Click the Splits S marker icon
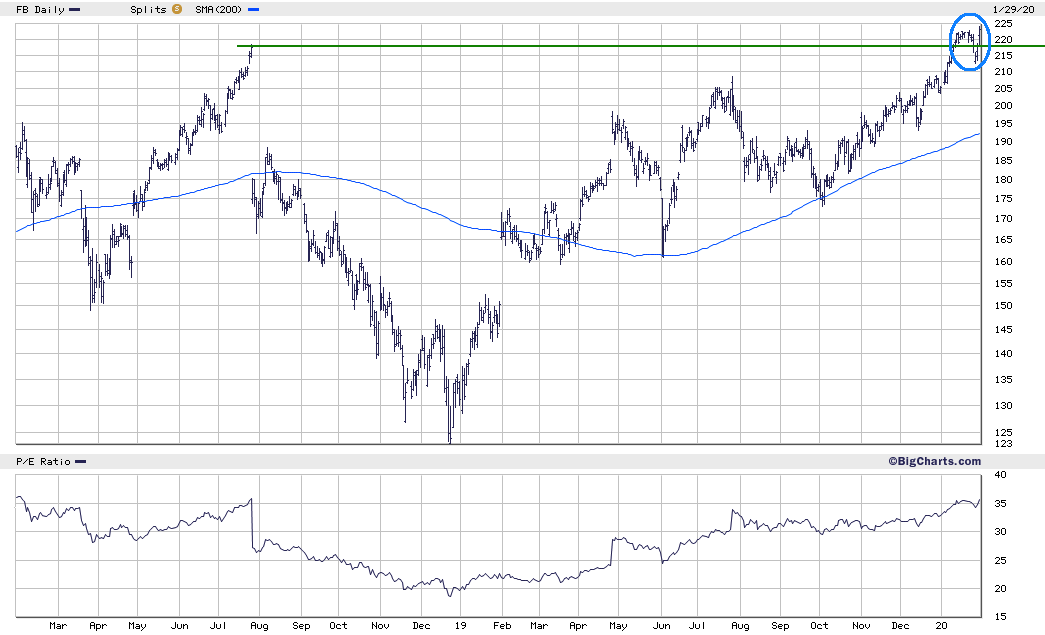 coord(177,9)
